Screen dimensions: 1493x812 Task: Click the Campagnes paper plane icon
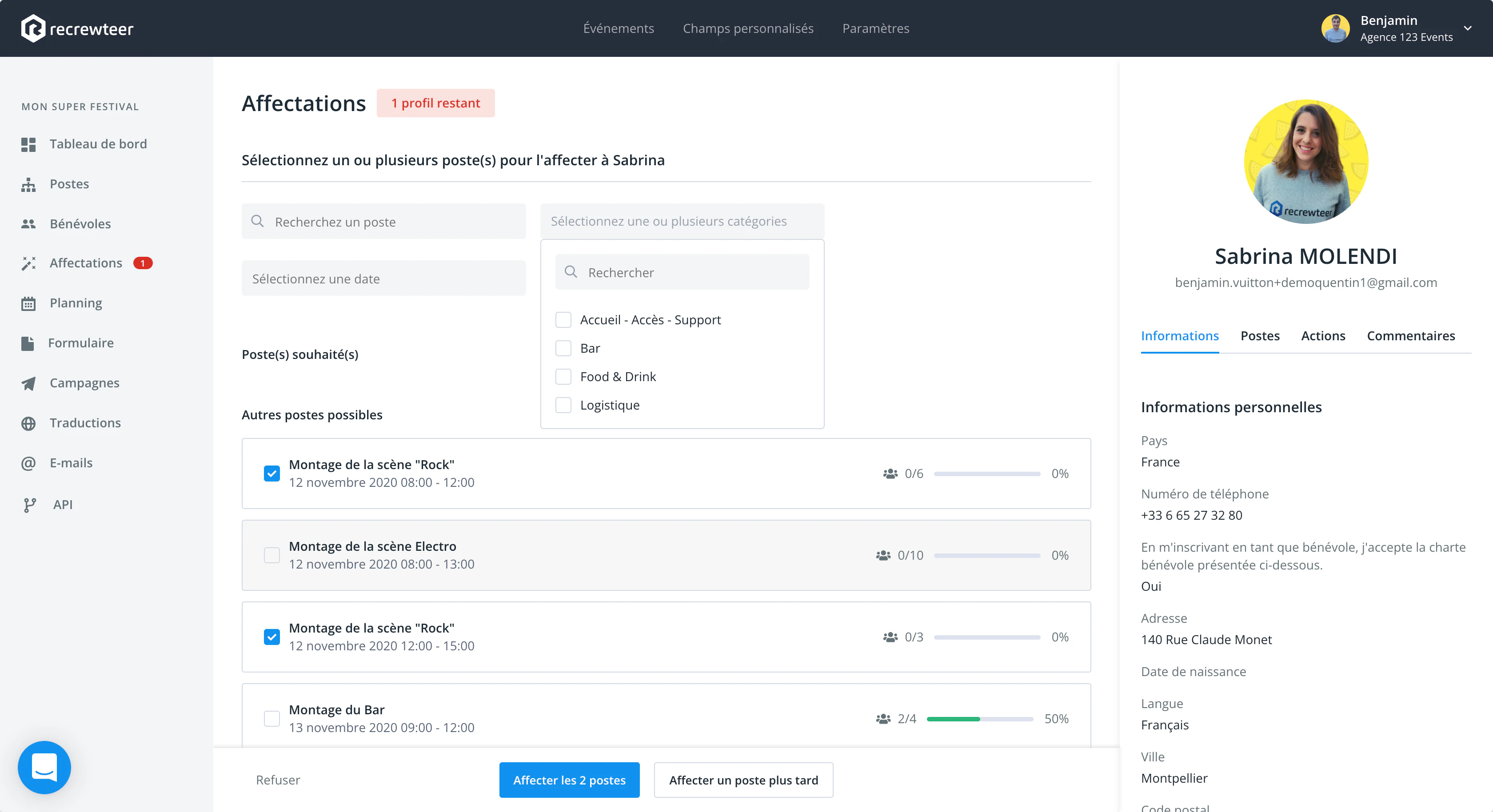pyautogui.click(x=28, y=383)
